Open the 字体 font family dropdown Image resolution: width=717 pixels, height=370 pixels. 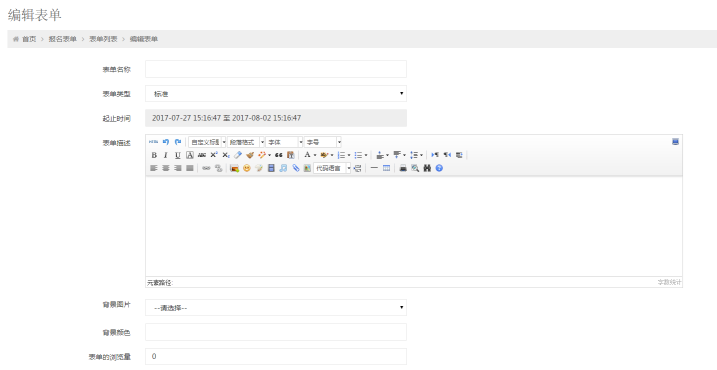pos(284,142)
